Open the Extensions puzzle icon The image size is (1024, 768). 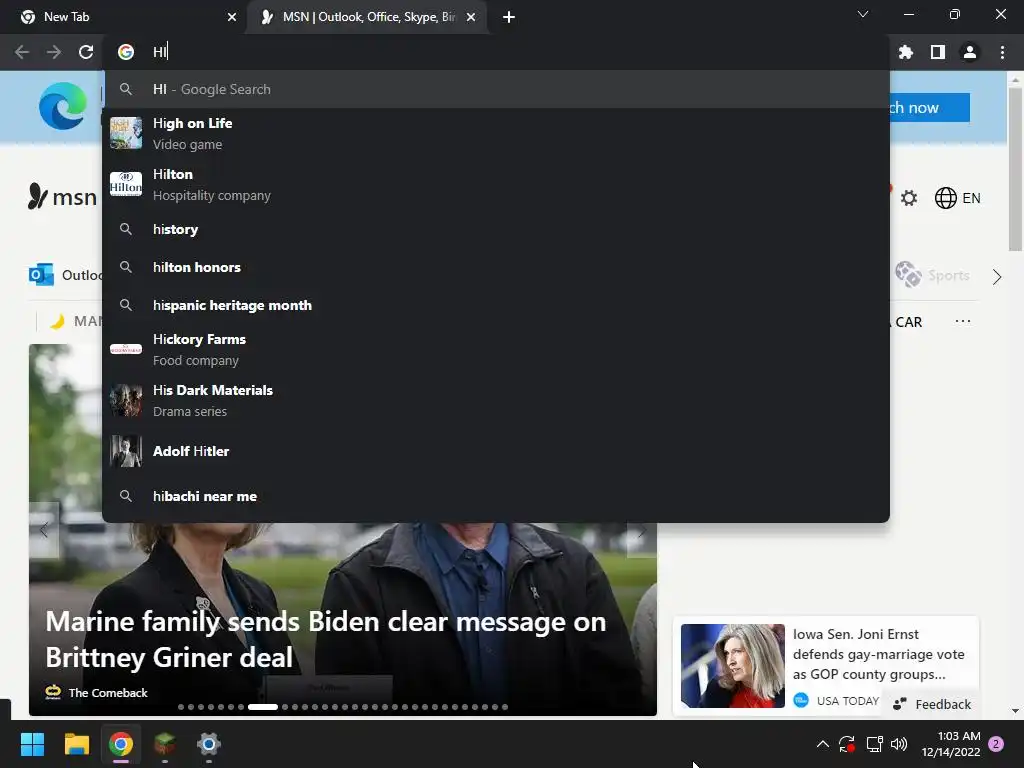pyautogui.click(x=905, y=52)
